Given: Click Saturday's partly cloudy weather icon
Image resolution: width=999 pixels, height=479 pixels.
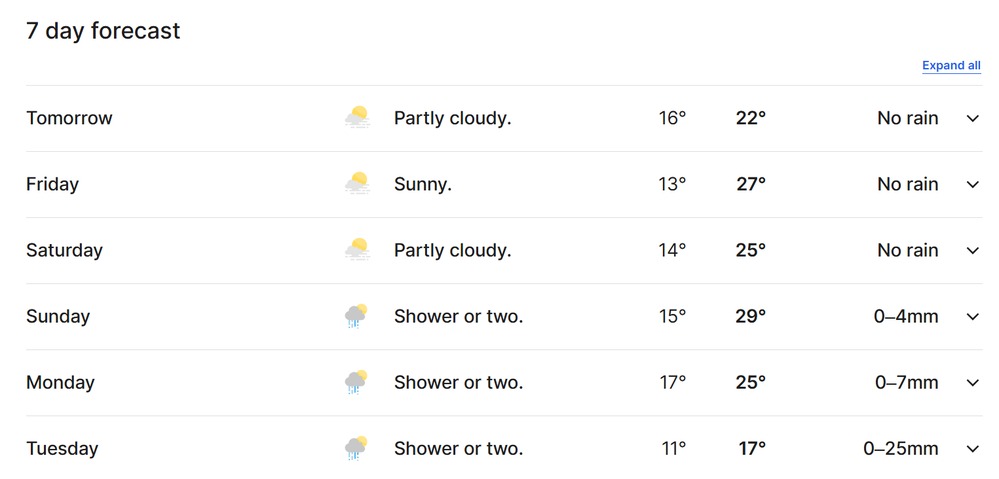Looking at the screenshot, I should tap(357, 250).
